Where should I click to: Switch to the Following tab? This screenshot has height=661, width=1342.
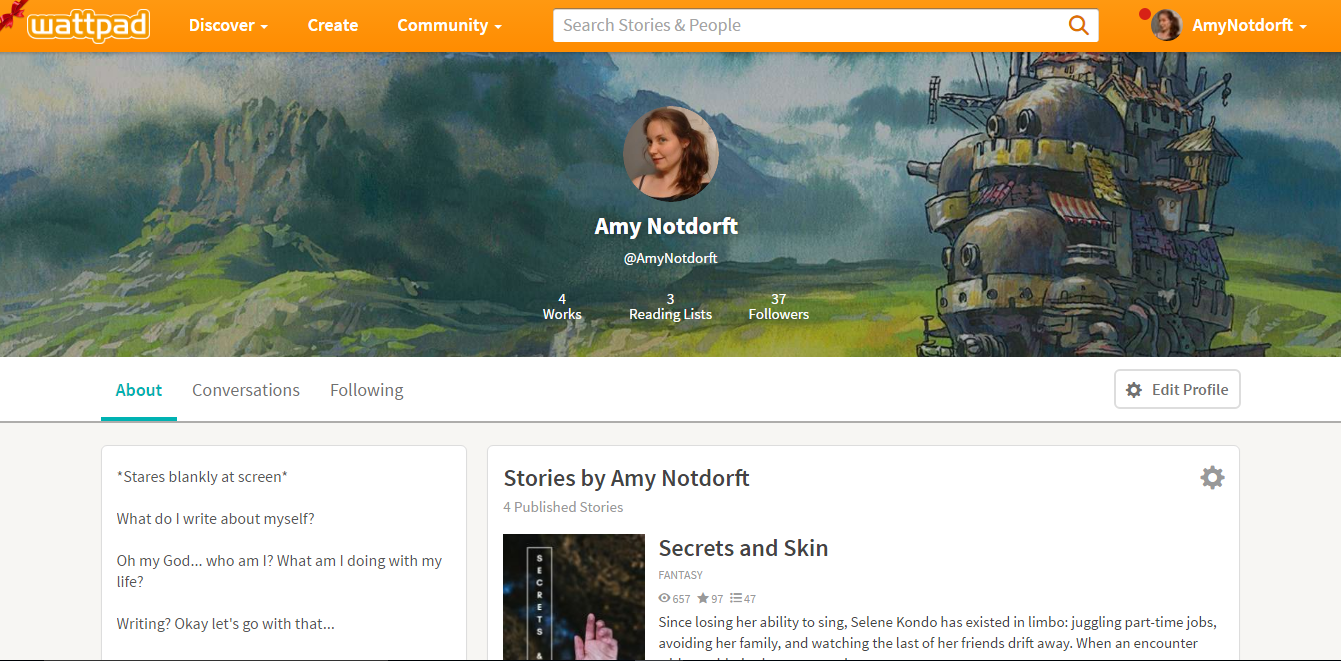click(x=366, y=389)
